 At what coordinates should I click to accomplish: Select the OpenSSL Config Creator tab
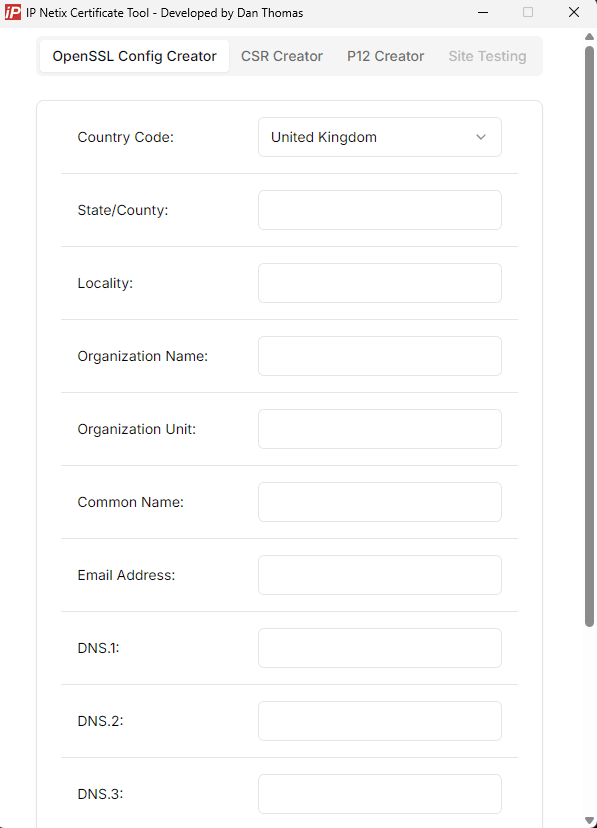[x=135, y=56]
